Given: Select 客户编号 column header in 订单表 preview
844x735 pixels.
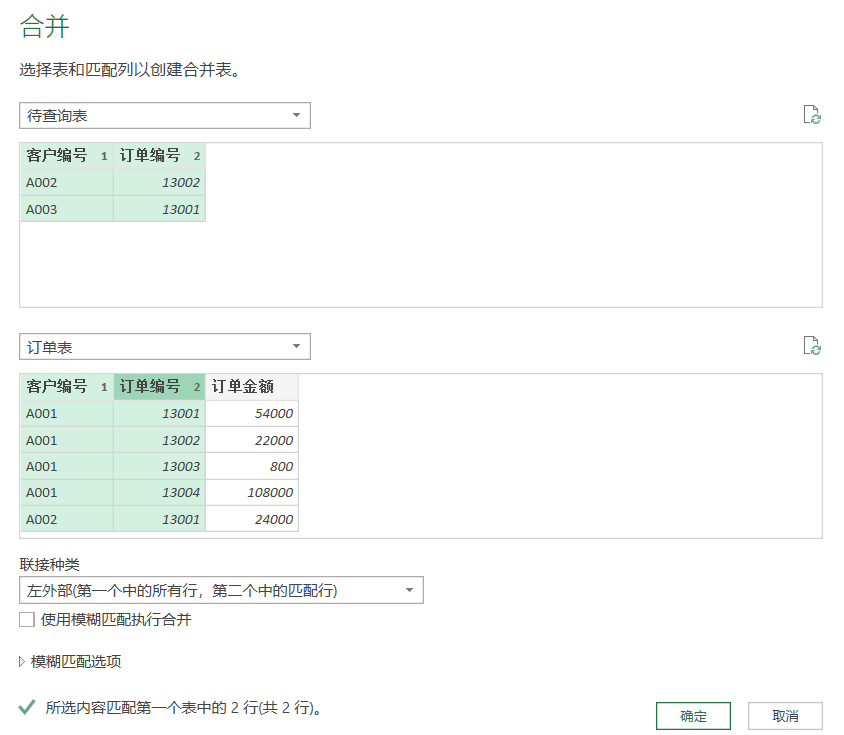Looking at the screenshot, I should 67,387.
